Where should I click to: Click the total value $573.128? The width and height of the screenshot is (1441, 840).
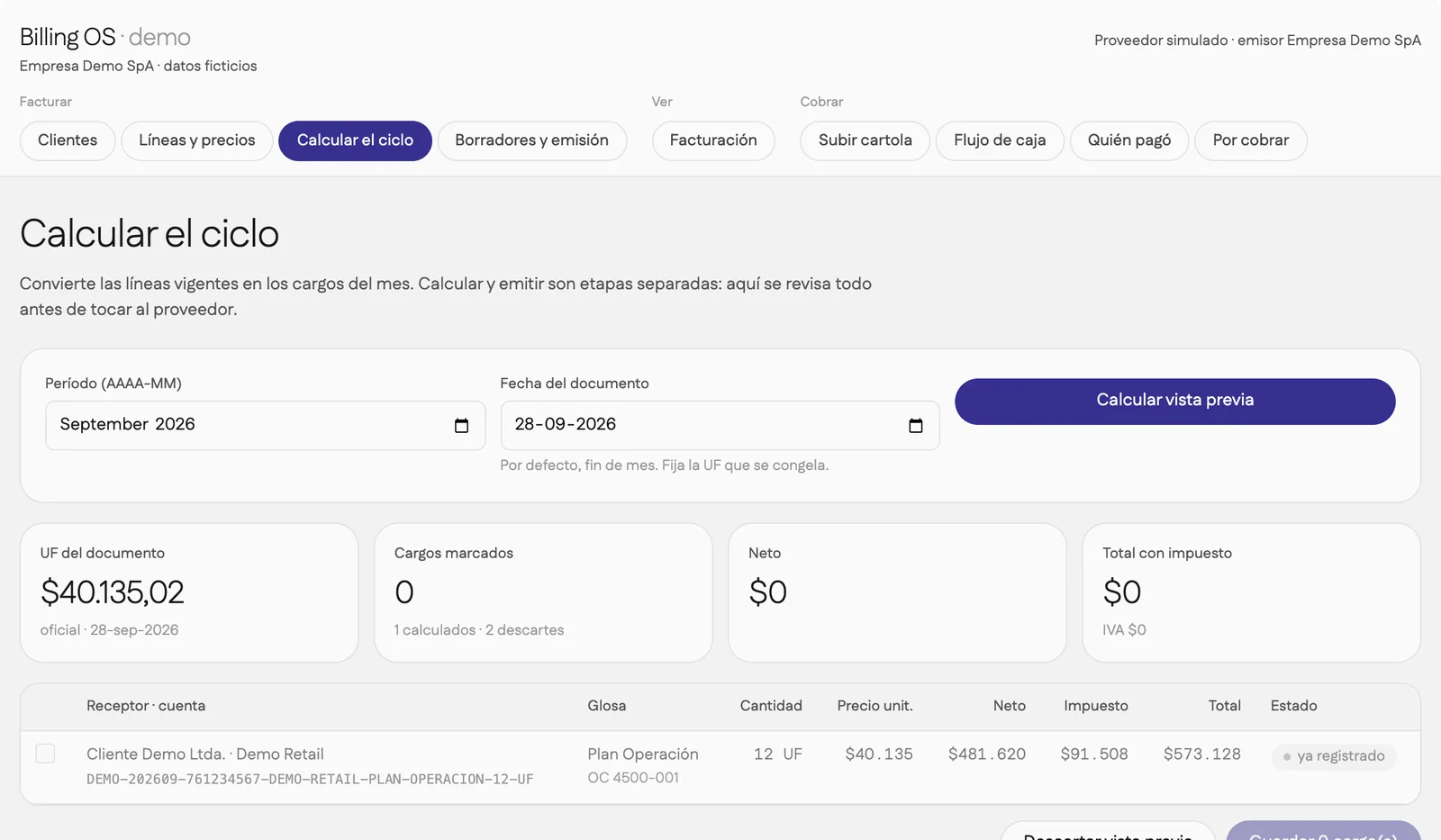point(1202,754)
